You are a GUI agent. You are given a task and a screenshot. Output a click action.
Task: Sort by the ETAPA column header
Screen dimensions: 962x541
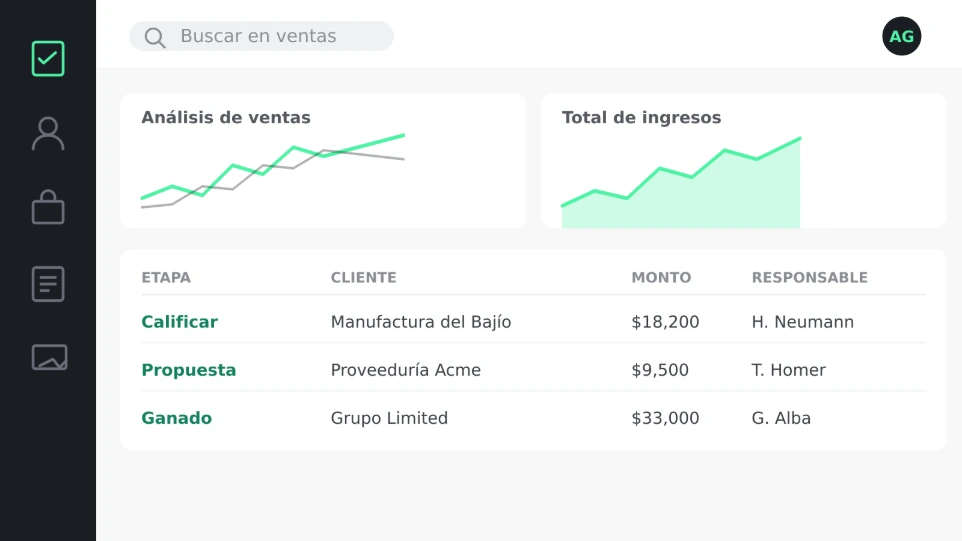pyautogui.click(x=166, y=278)
